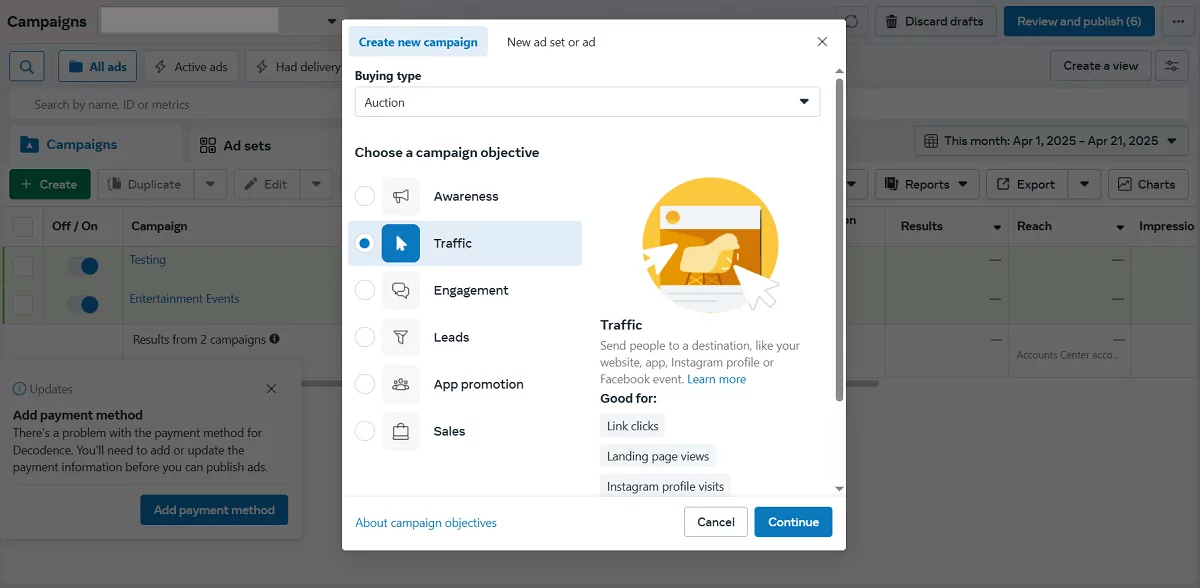This screenshot has width=1200, height=588.
Task: Select the Sales objective radio button
Action: click(x=365, y=432)
